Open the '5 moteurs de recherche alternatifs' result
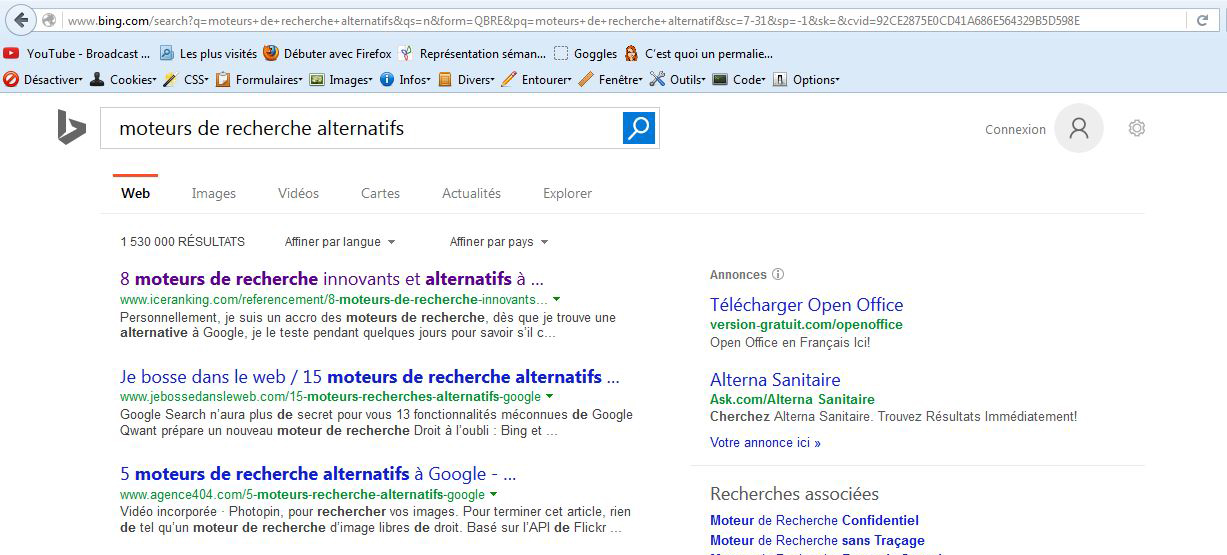 [x=317, y=474]
